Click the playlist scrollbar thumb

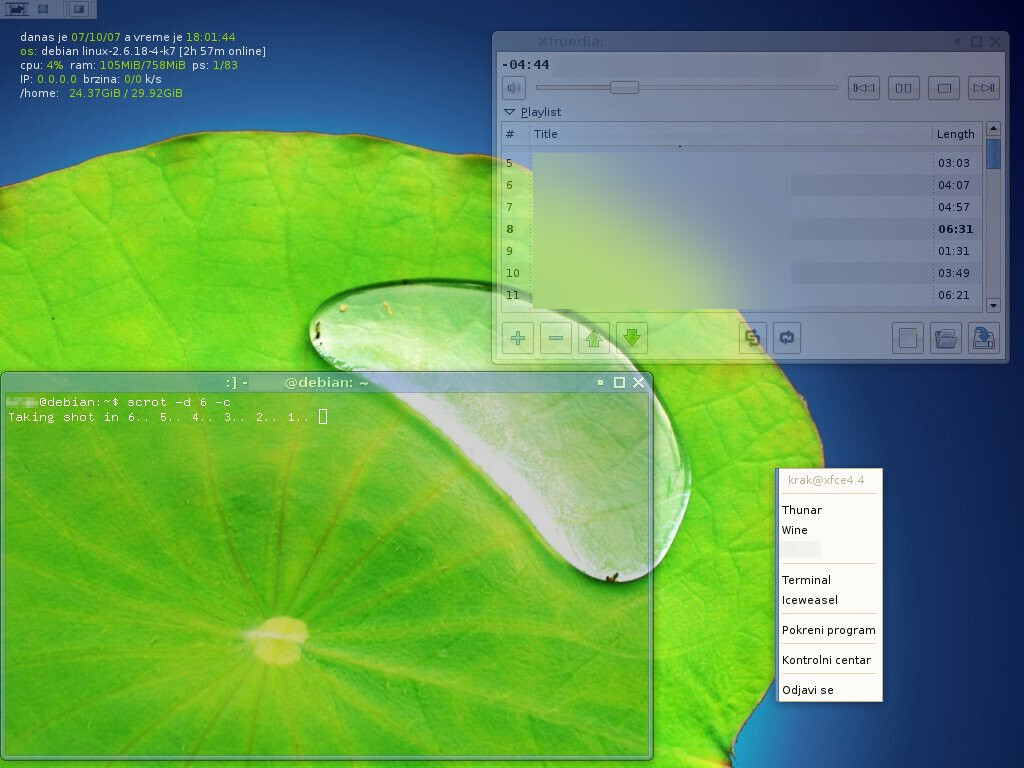[x=993, y=155]
